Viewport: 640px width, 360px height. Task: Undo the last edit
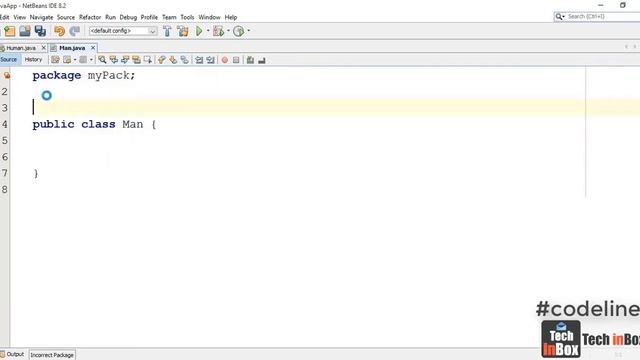[x=60, y=31]
